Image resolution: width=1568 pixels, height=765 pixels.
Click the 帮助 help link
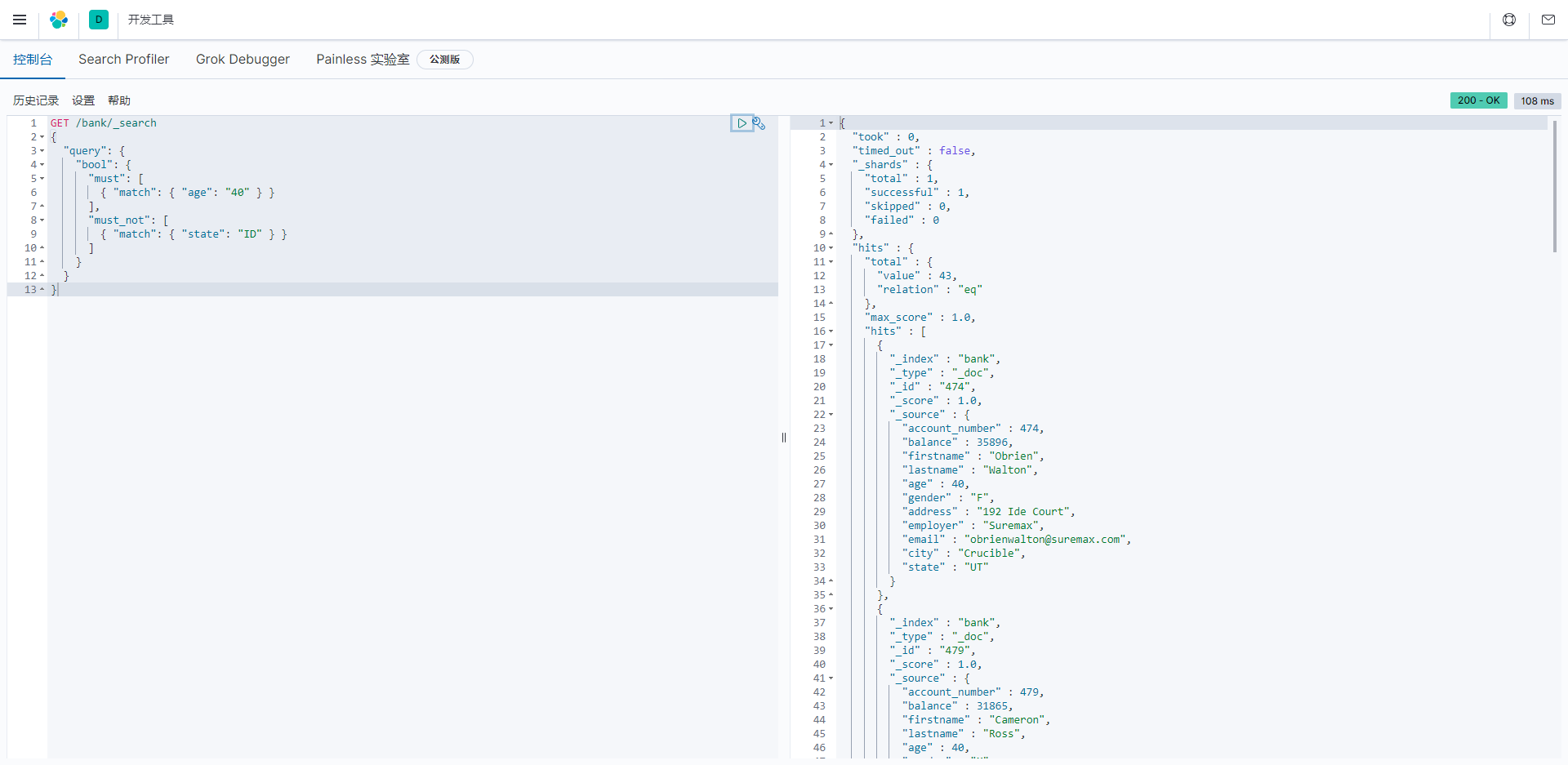coord(119,100)
